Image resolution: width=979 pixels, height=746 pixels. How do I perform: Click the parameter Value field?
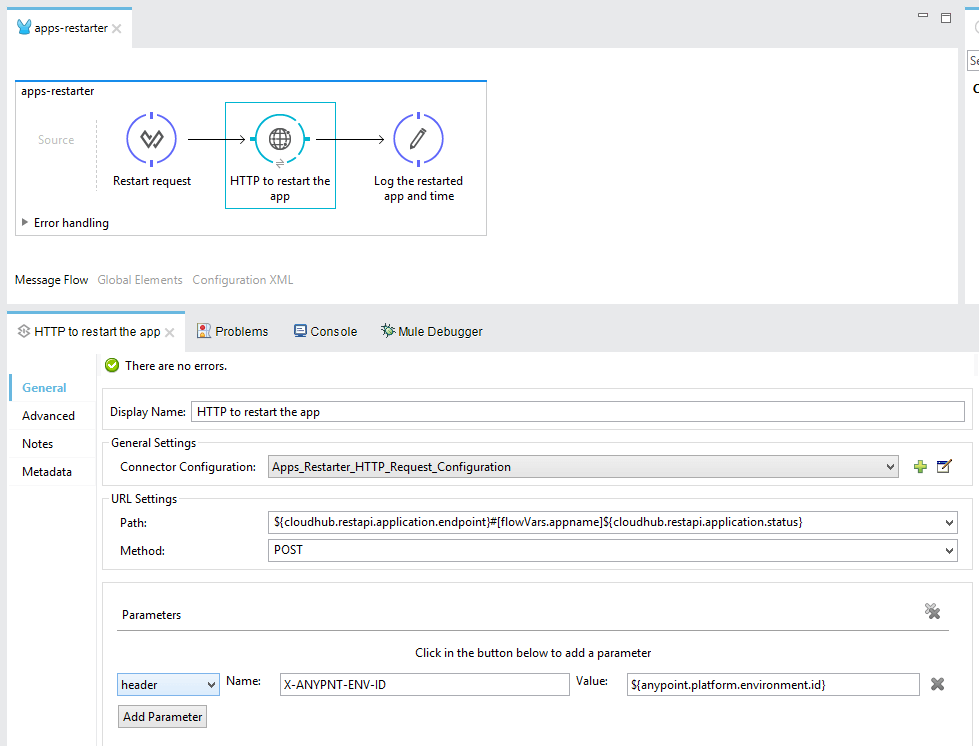[773, 684]
